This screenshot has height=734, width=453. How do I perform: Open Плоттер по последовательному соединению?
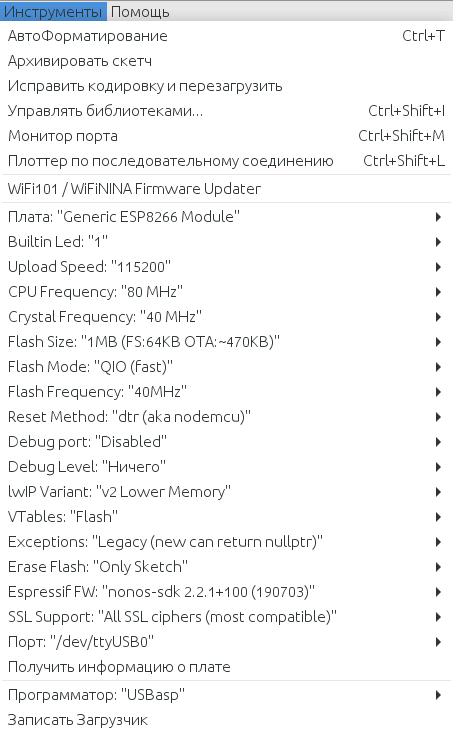point(226,161)
